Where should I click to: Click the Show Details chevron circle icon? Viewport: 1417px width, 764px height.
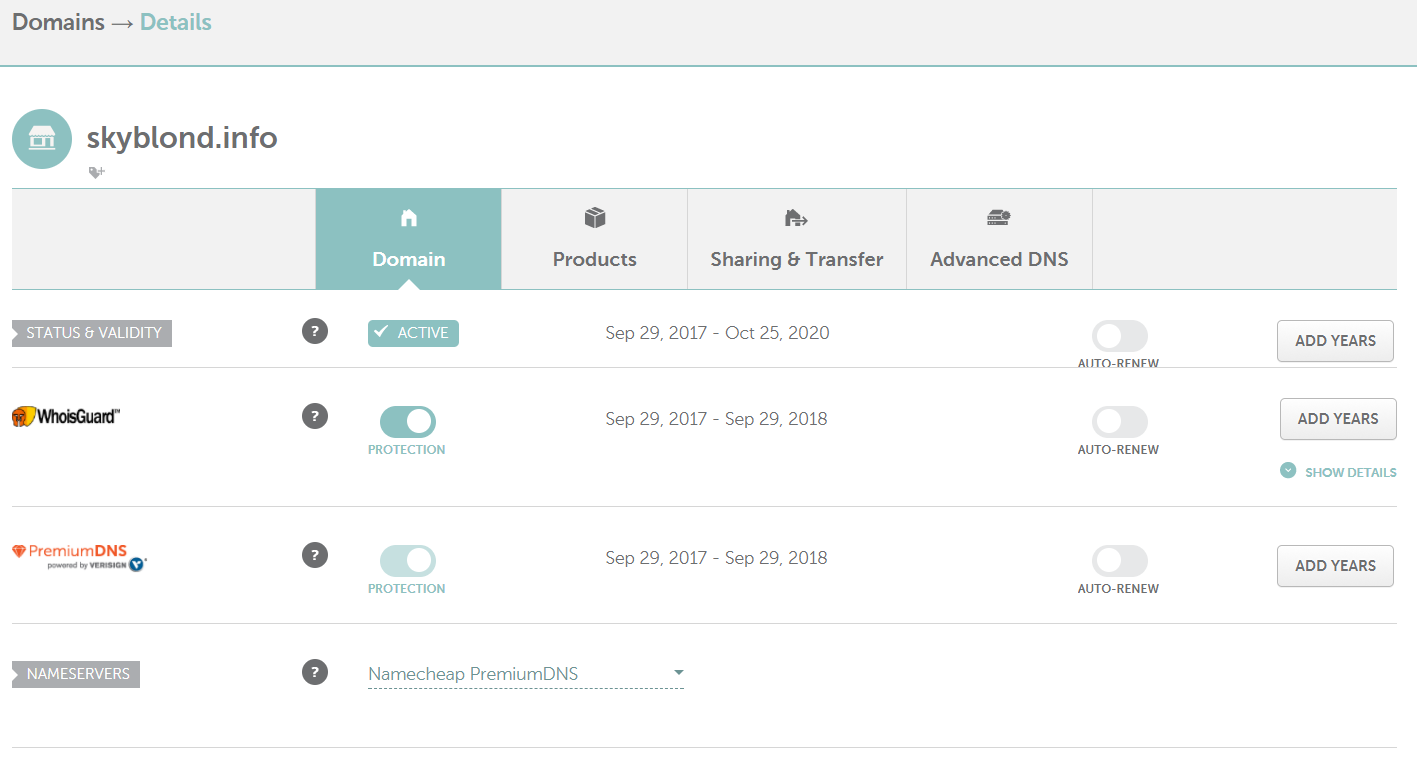point(1288,470)
